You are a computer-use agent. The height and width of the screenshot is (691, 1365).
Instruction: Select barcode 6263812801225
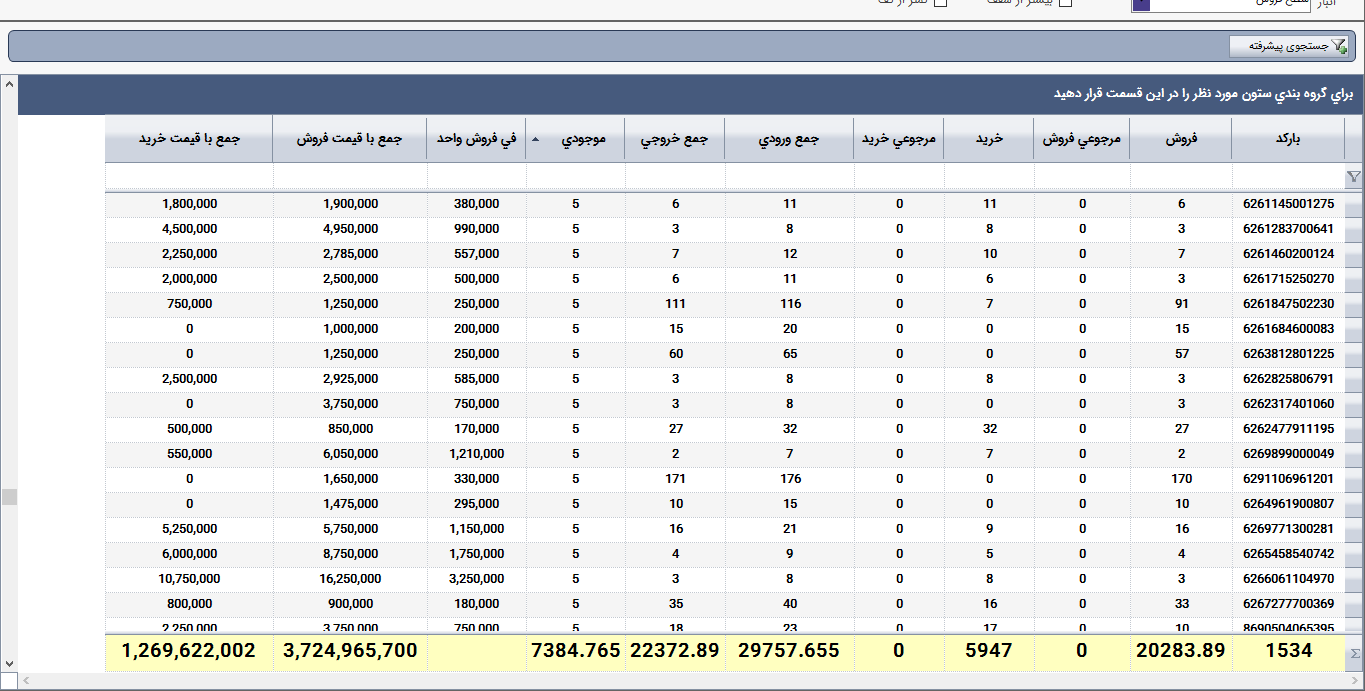coord(1288,354)
